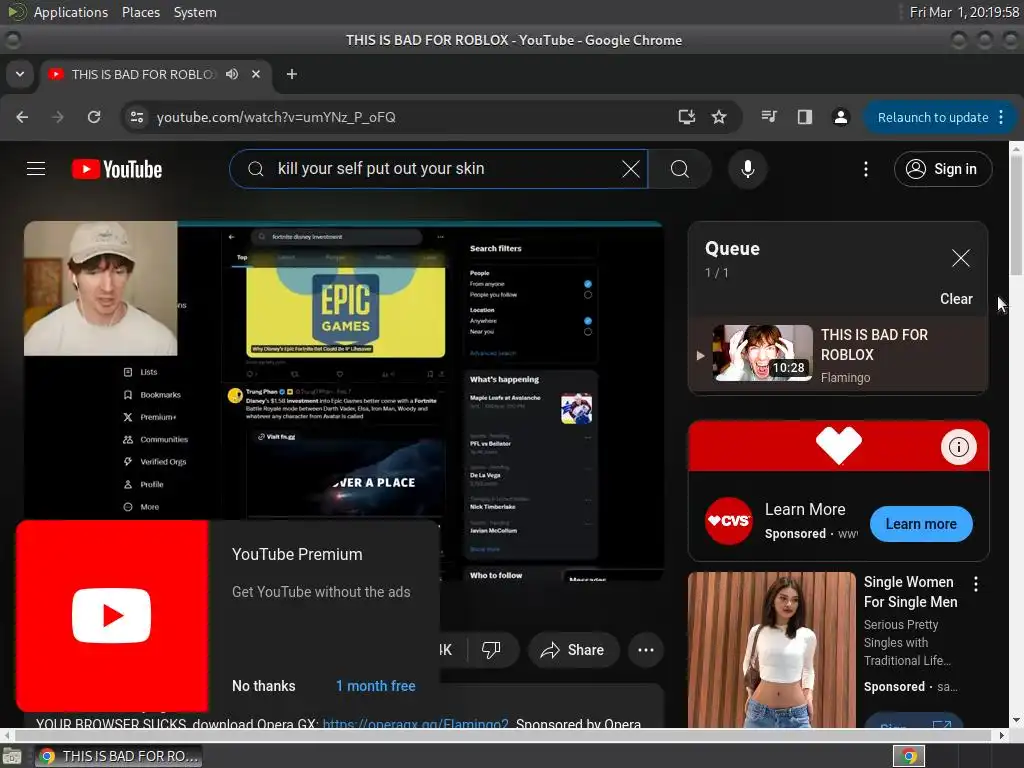
Task: Close the Queue panel
Action: 961,258
